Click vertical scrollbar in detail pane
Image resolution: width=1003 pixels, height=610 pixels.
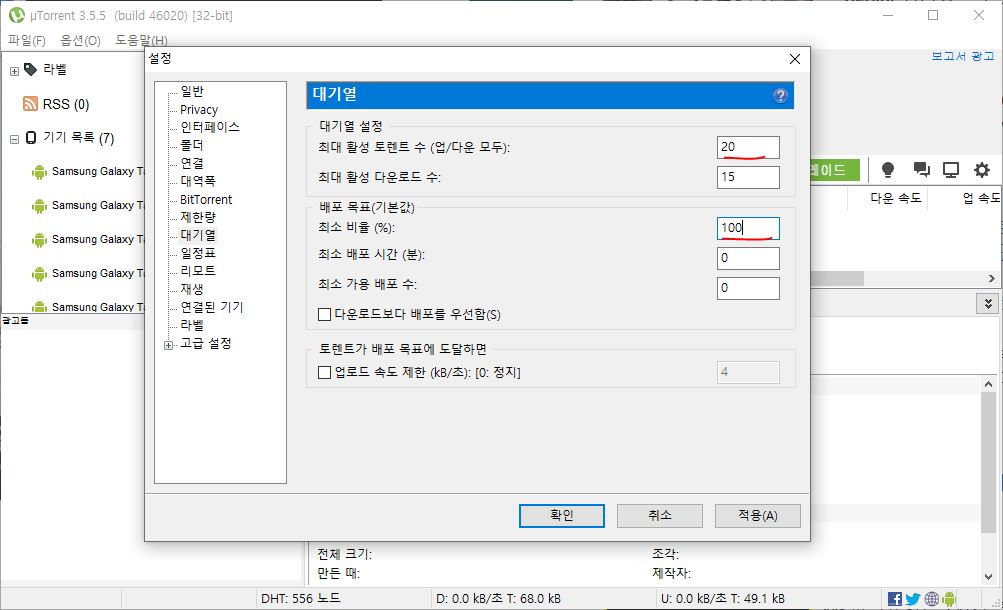[x=988, y=462]
